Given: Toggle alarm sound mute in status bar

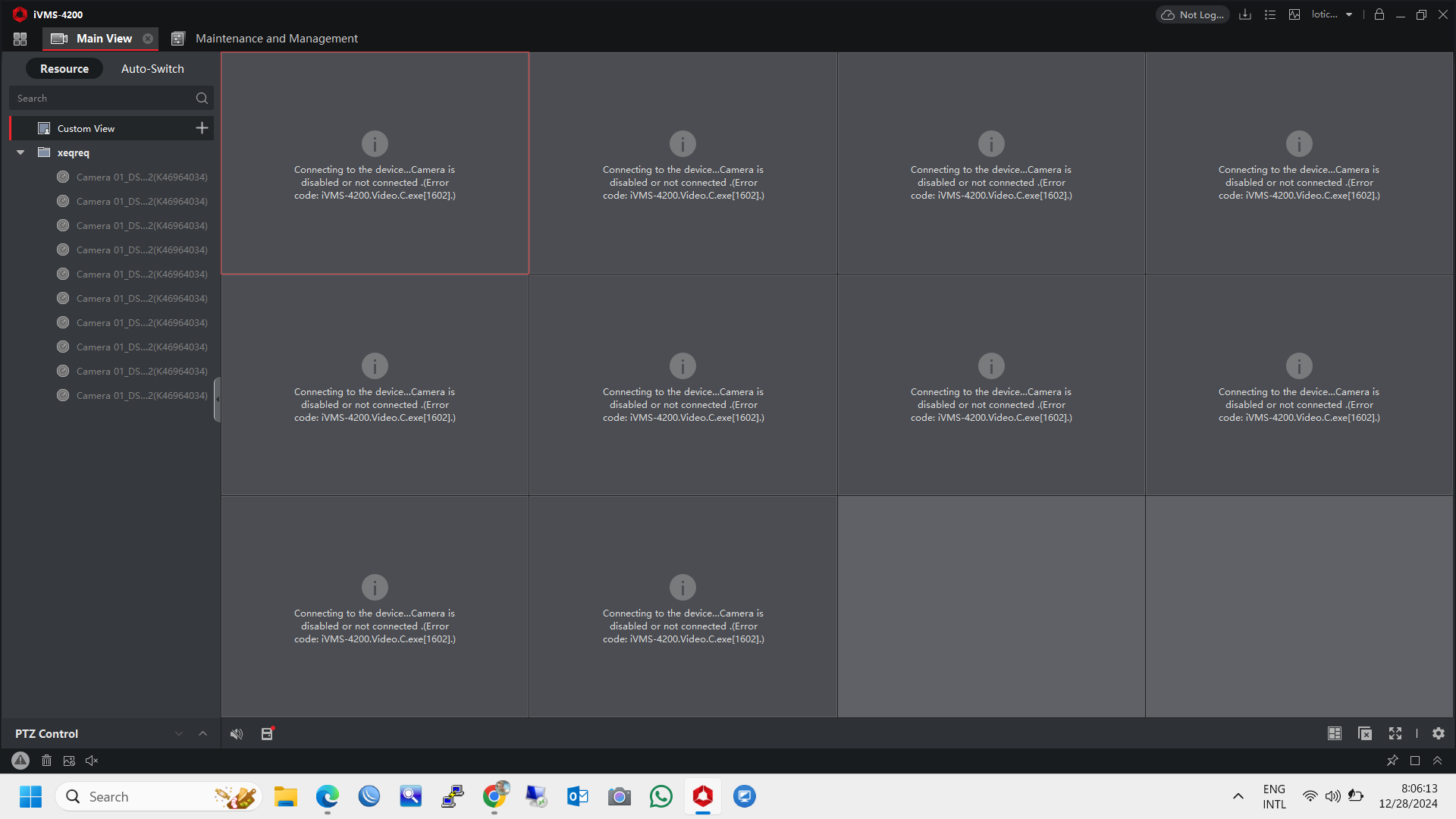Looking at the screenshot, I should click(92, 761).
